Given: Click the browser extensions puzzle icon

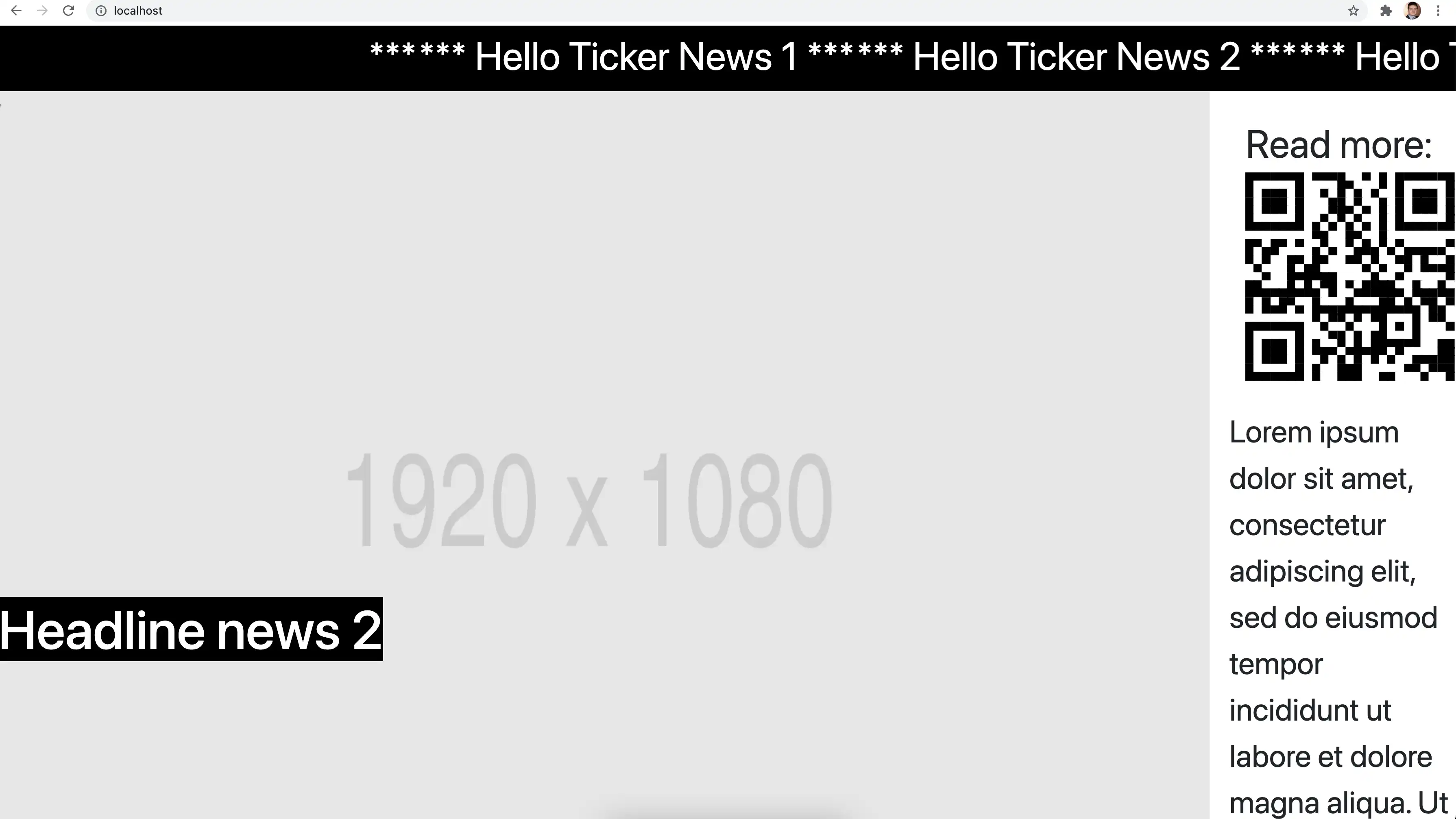Looking at the screenshot, I should pos(1385,10).
